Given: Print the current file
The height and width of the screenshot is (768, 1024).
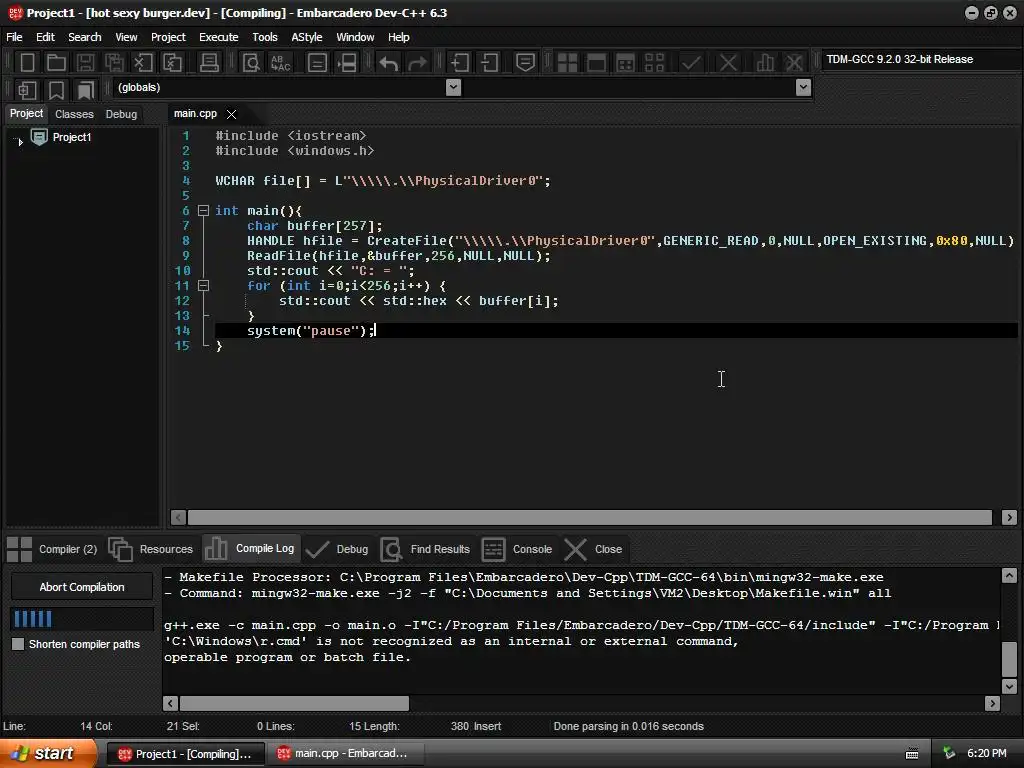Looking at the screenshot, I should [209, 63].
